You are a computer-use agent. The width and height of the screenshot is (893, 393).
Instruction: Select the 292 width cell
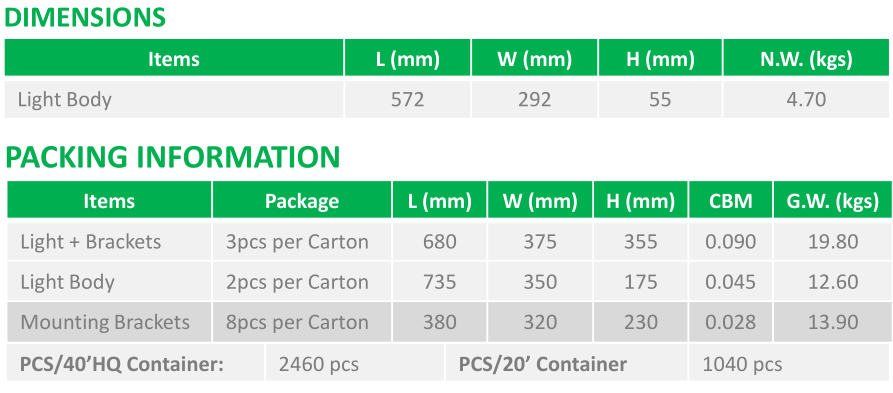click(x=534, y=100)
